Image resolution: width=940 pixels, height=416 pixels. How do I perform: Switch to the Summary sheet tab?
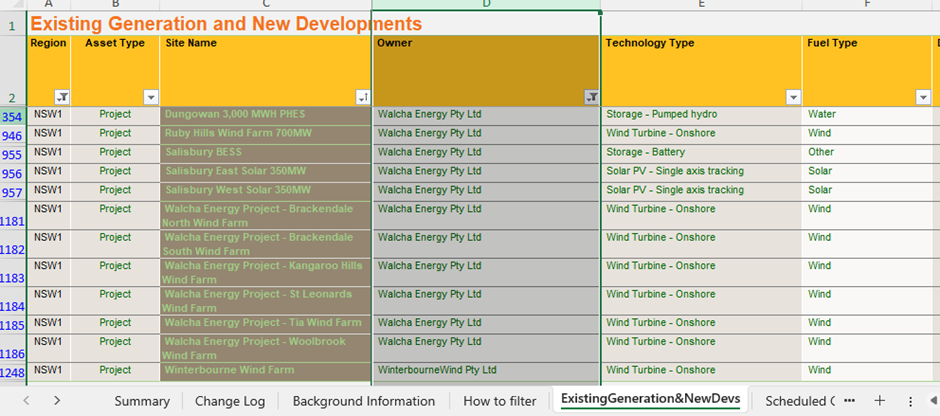(x=141, y=401)
